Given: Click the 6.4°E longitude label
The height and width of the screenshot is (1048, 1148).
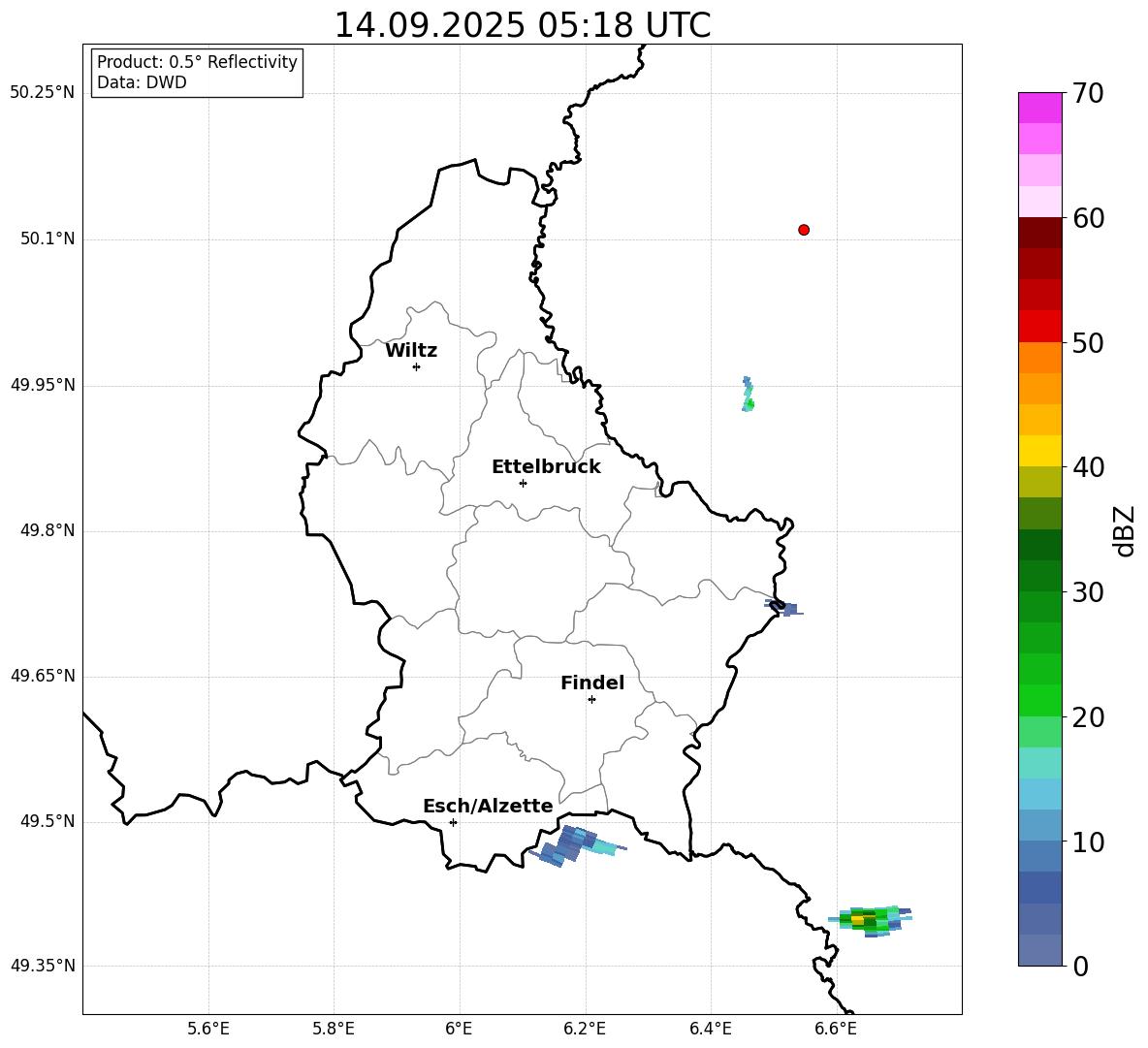Looking at the screenshot, I should [710, 1029].
